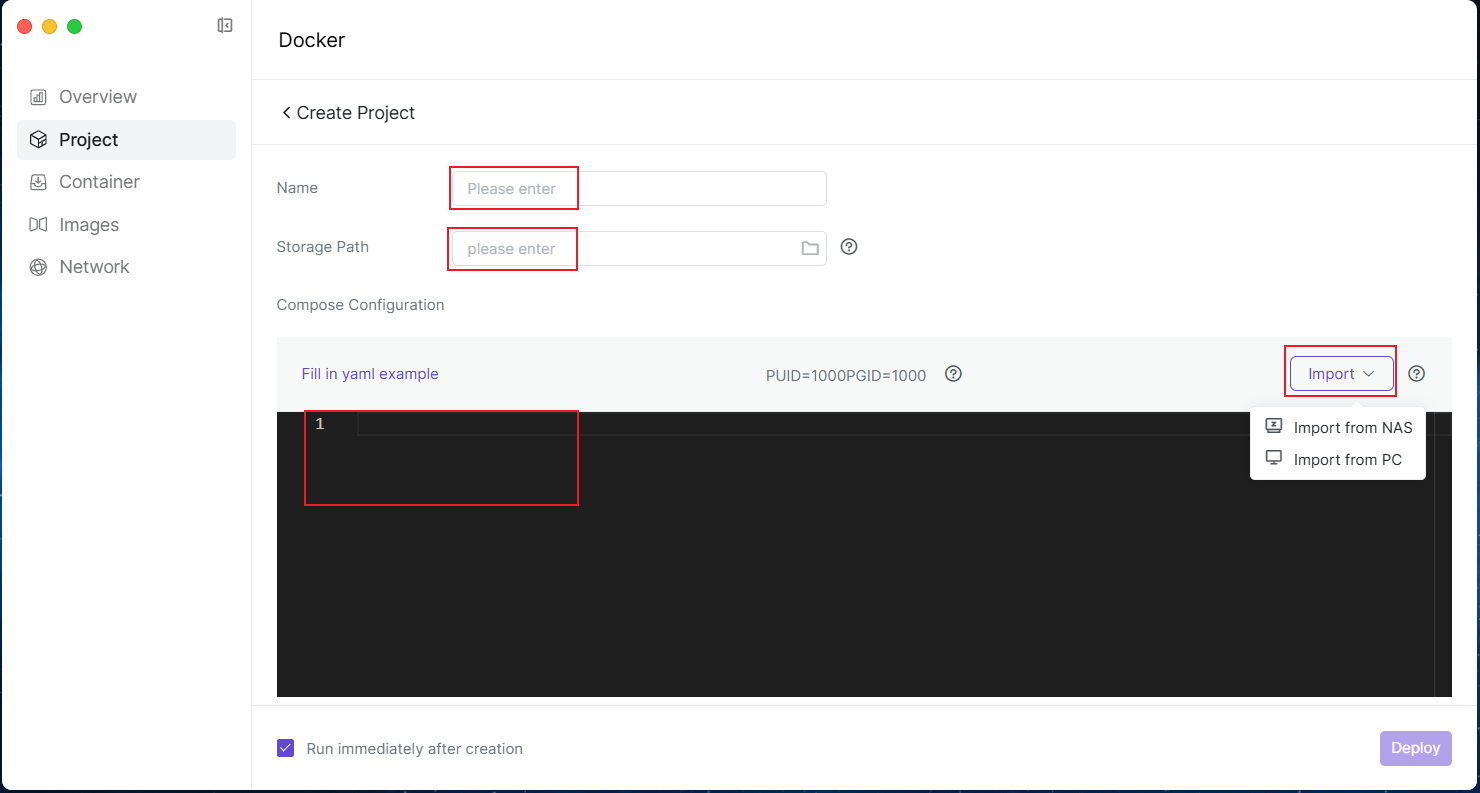The image size is (1480, 793).
Task: Go back using Create Project chevron
Action: tap(286, 113)
